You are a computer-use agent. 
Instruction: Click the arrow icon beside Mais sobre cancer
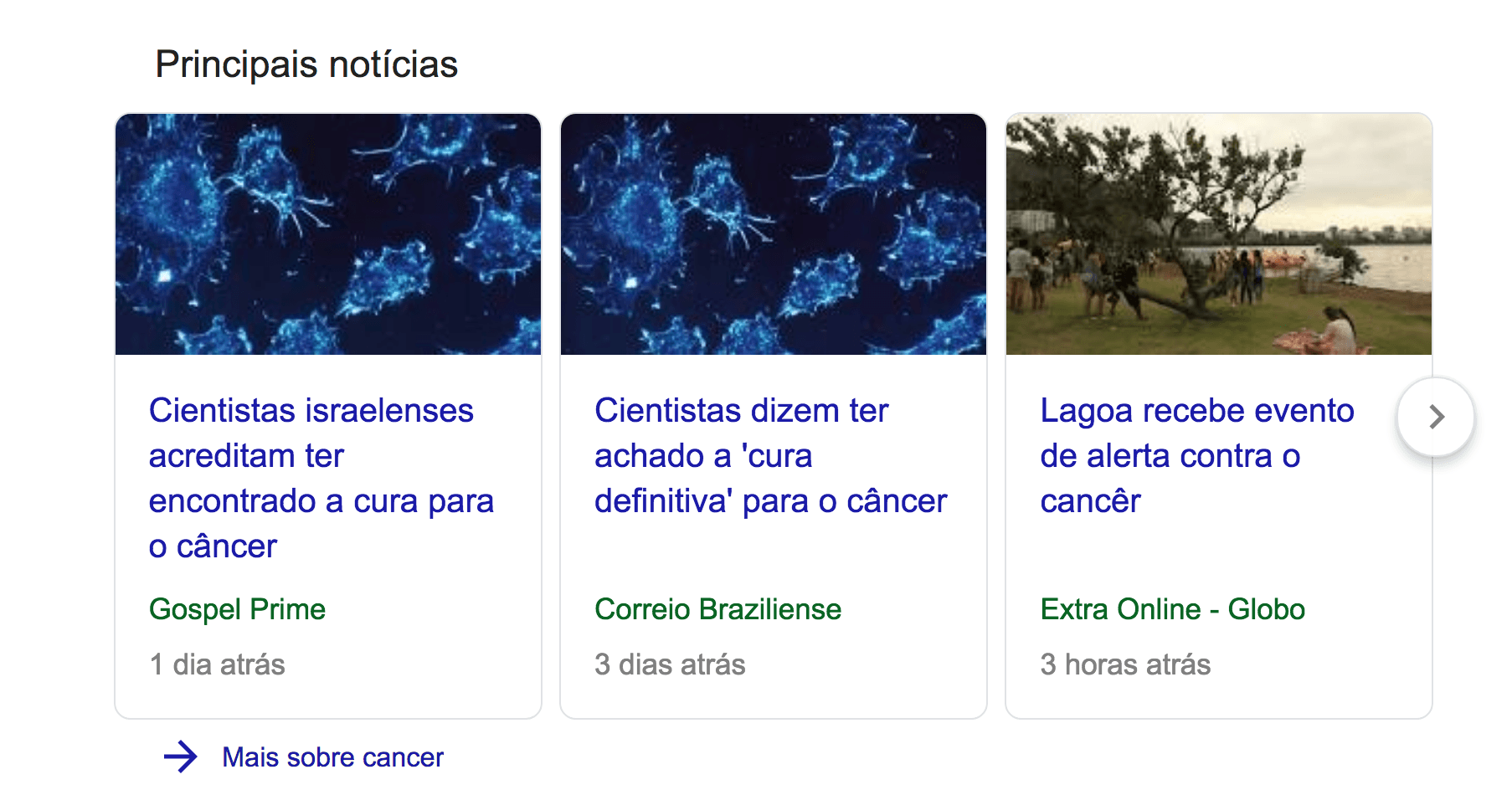pyautogui.click(x=180, y=757)
